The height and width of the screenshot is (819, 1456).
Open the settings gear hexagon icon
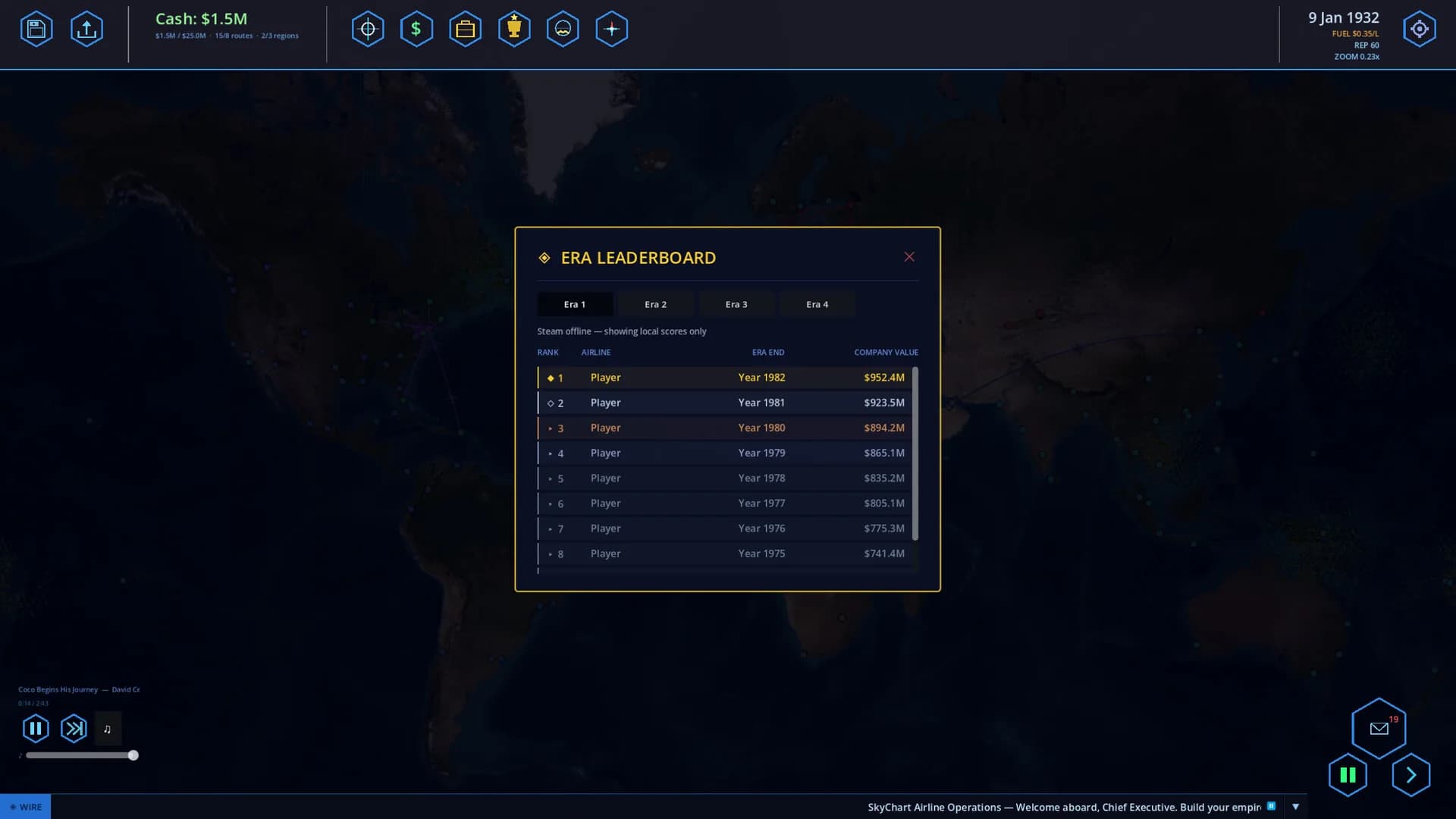[1420, 29]
